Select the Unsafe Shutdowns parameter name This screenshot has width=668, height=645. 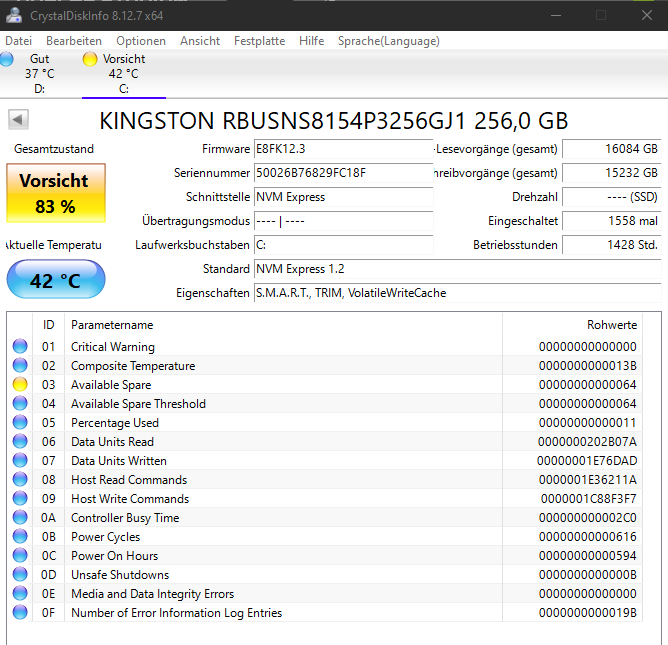(120, 575)
